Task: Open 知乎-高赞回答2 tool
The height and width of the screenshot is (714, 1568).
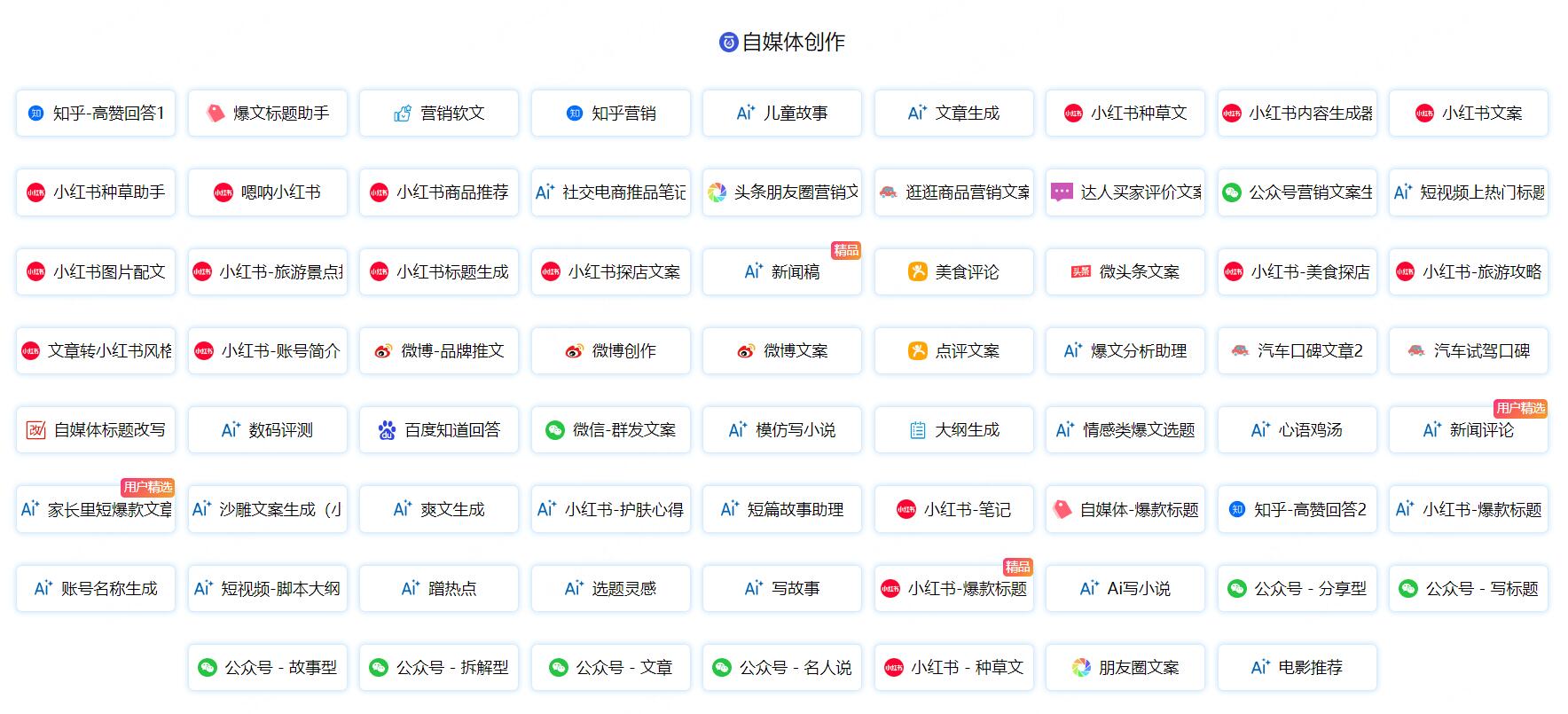Action: (x=1297, y=509)
